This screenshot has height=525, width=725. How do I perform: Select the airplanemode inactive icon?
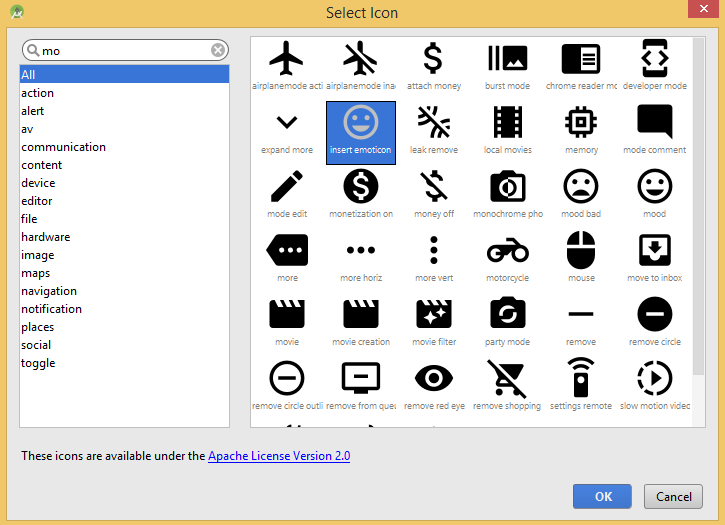tap(360, 58)
